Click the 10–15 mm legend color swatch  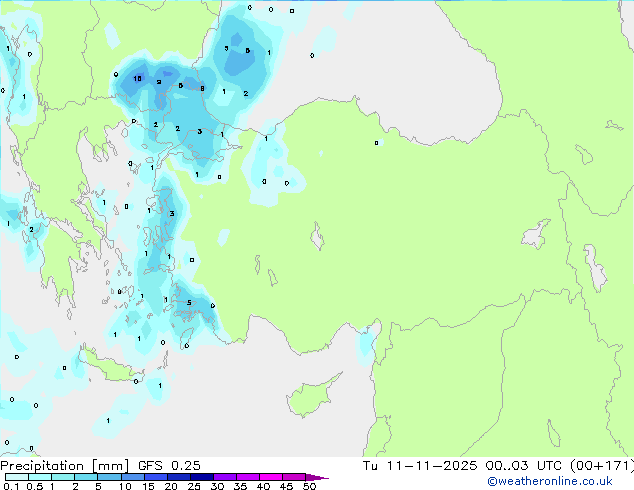[132, 477]
